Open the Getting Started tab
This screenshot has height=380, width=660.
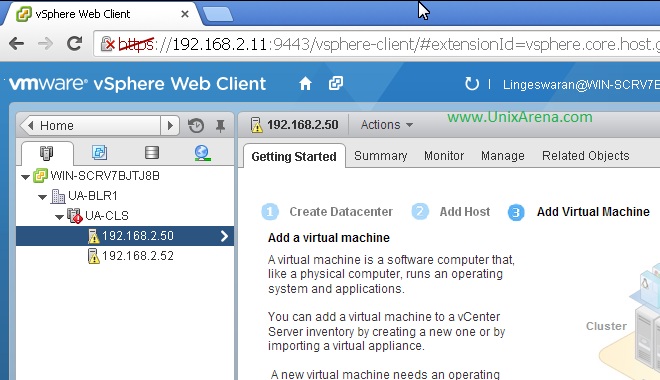294,157
